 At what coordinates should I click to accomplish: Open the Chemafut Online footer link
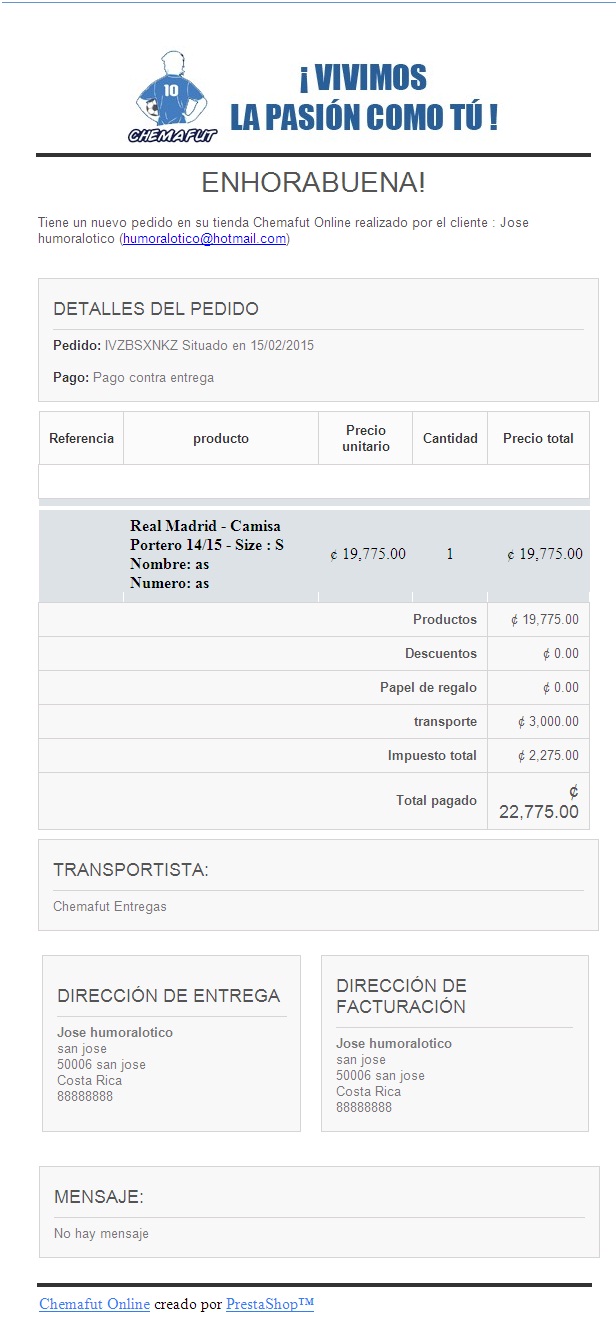coord(94,1304)
